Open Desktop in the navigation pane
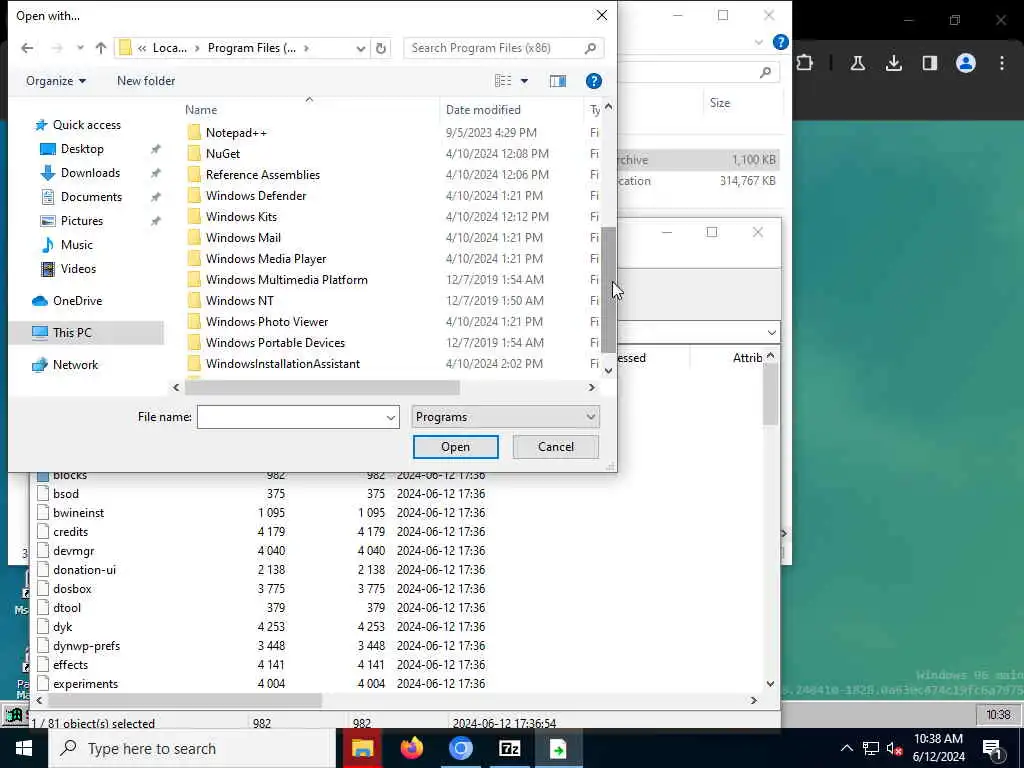This screenshot has height=768, width=1024. point(82,149)
